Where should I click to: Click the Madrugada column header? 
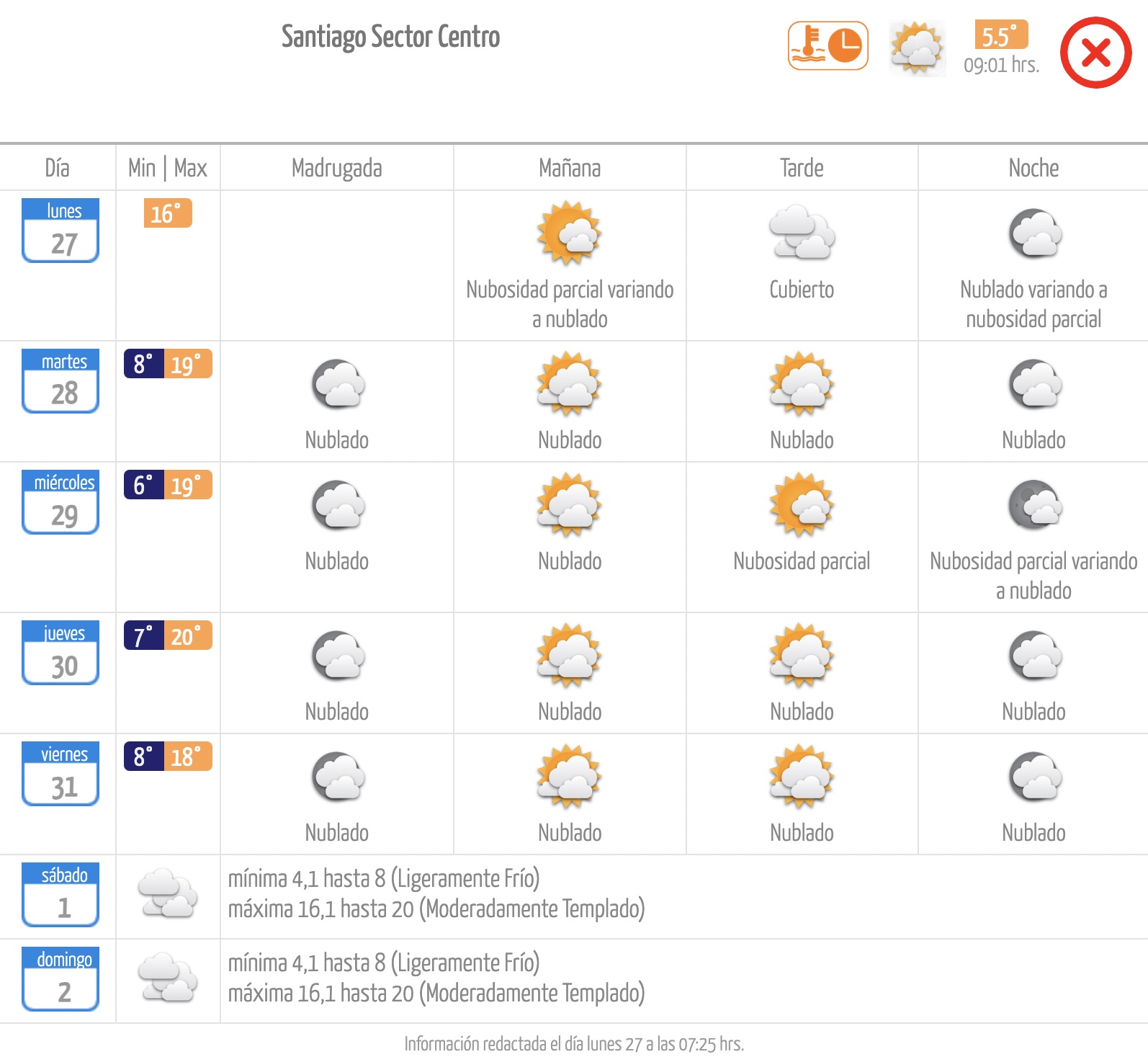click(337, 169)
